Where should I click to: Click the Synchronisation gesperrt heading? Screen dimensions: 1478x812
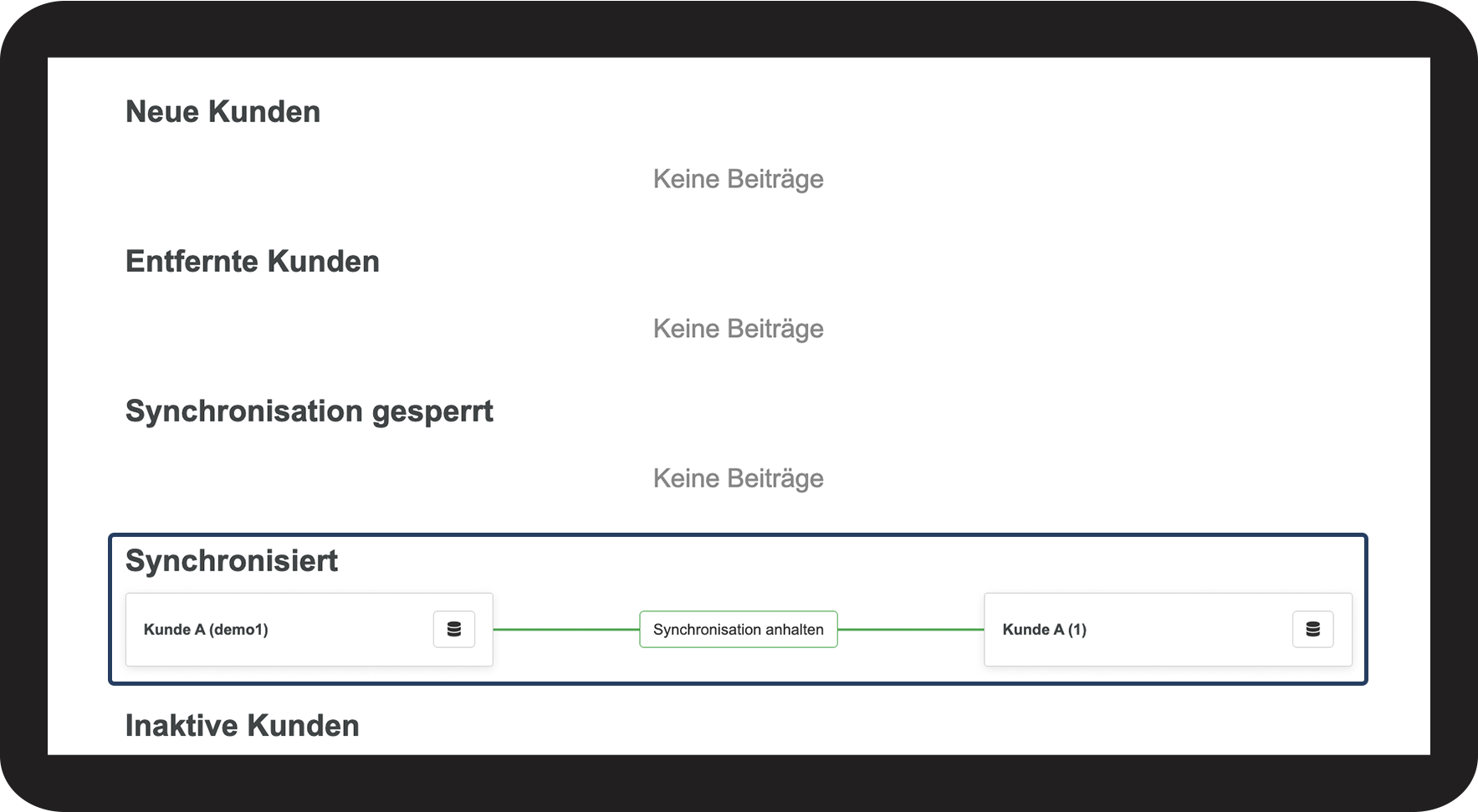pos(309,411)
